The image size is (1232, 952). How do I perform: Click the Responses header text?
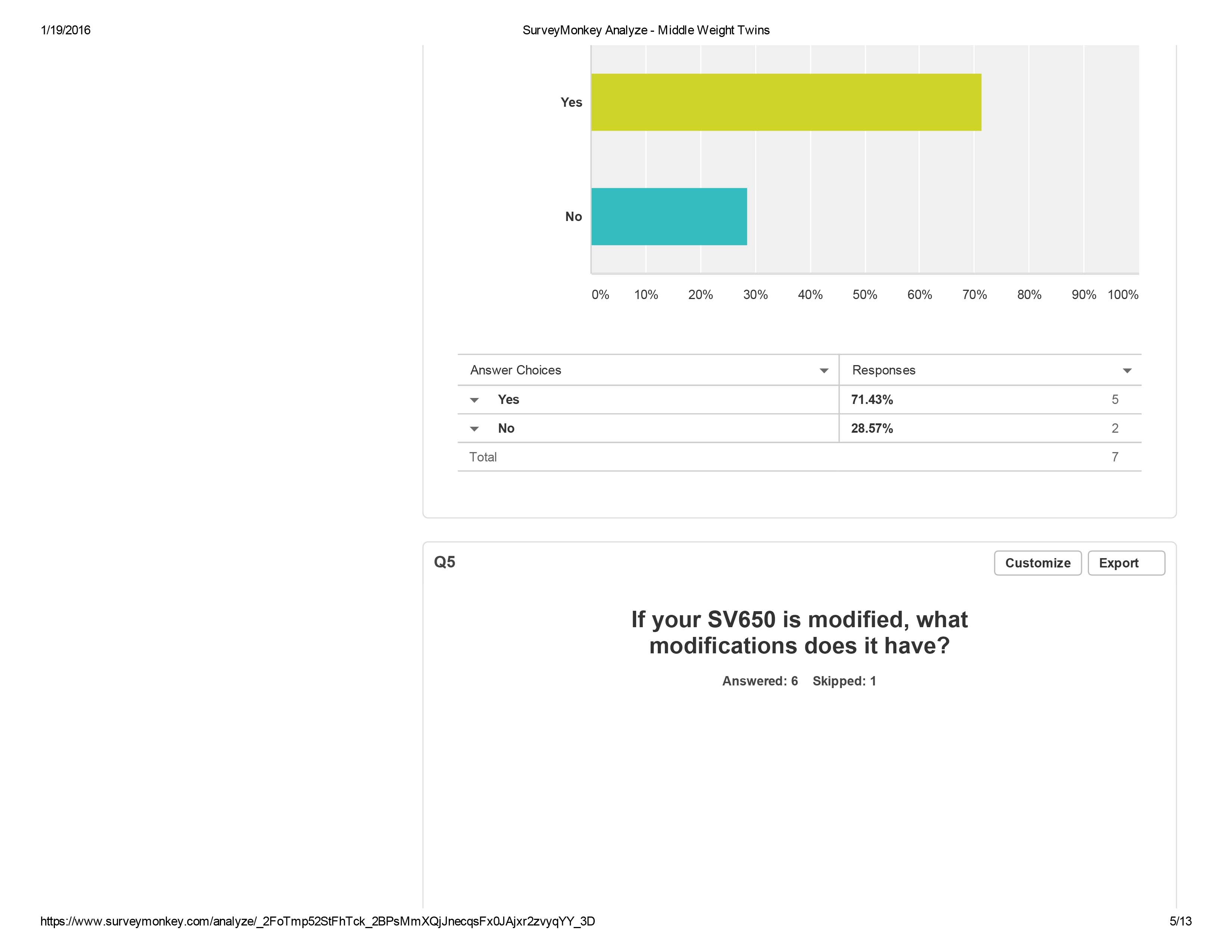[x=883, y=370]
